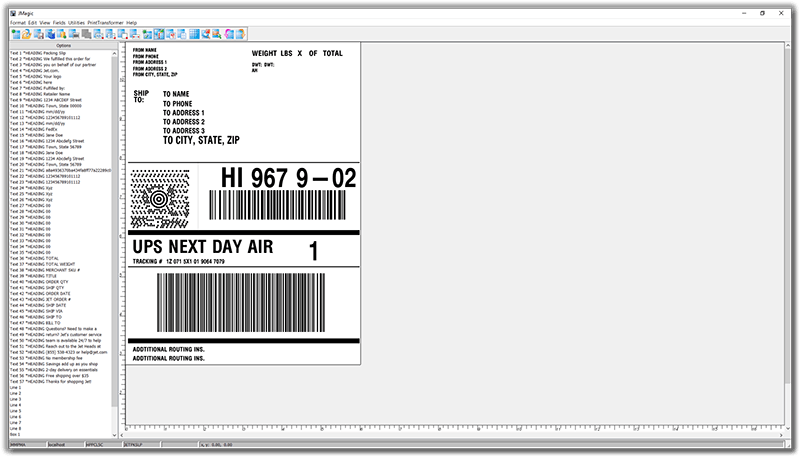
Task: Click canvas vertical scrollbar up arrow
Action: point(788,46)
